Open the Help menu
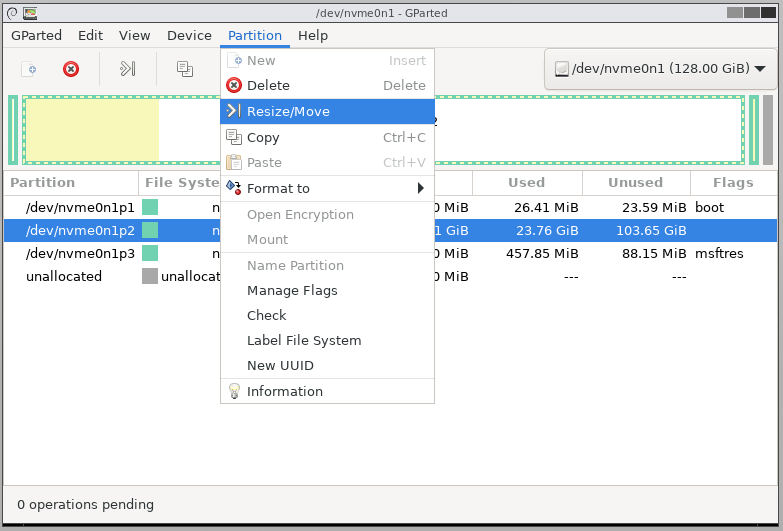Screen dimensions: 783x531 (313, 35)
